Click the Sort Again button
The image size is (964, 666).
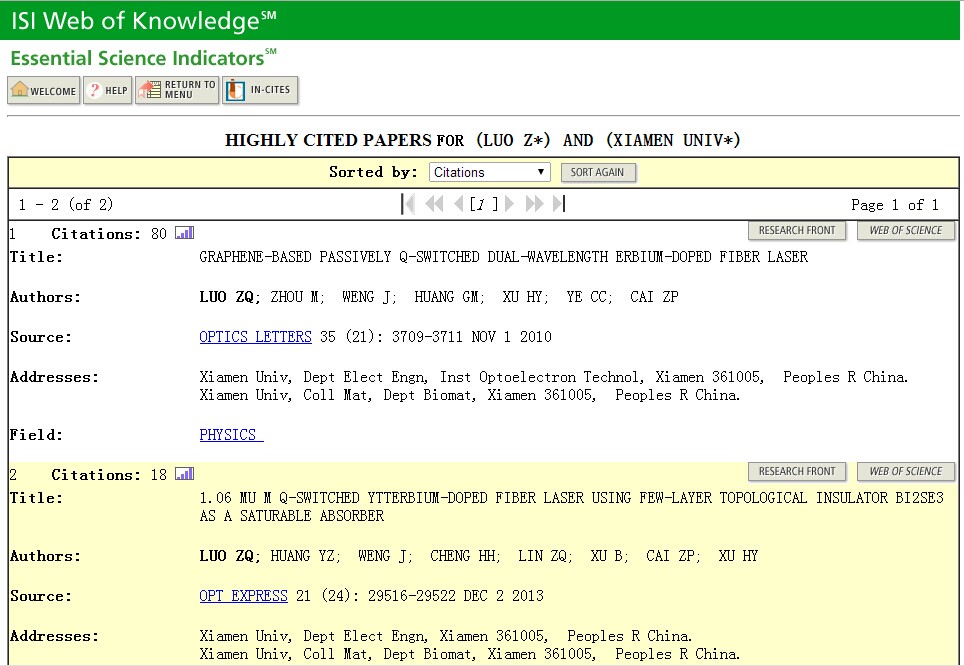click(x=597, y=172)
